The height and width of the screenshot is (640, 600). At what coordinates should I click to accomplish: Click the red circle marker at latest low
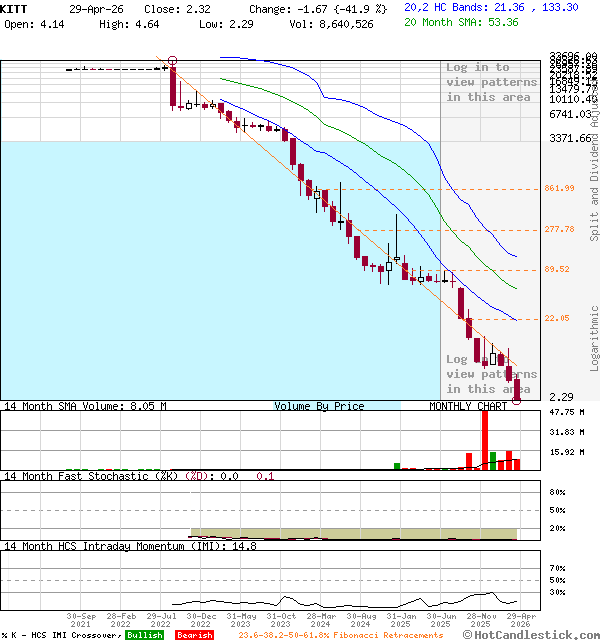517,398
